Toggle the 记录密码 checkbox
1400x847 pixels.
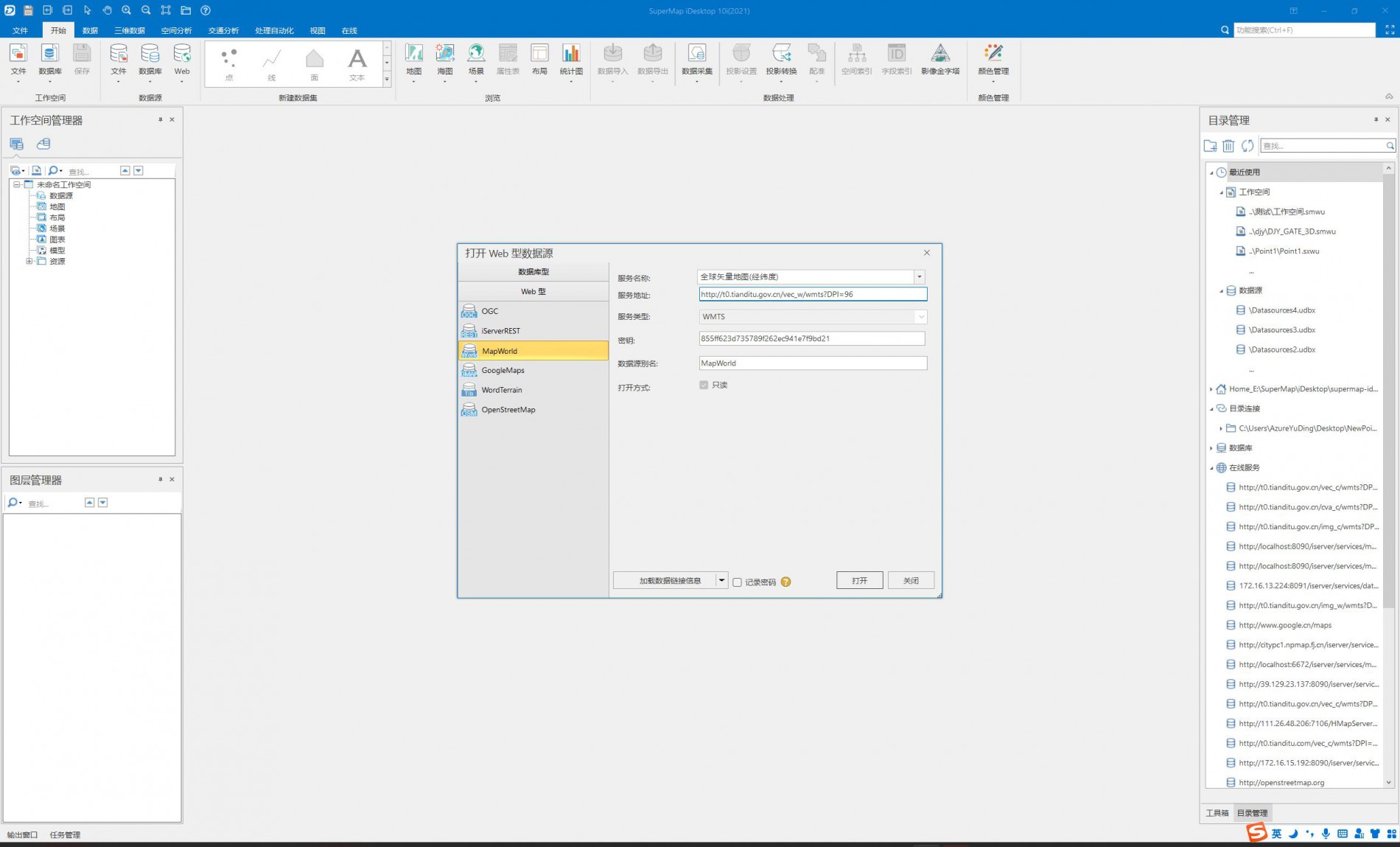point(737,582)
